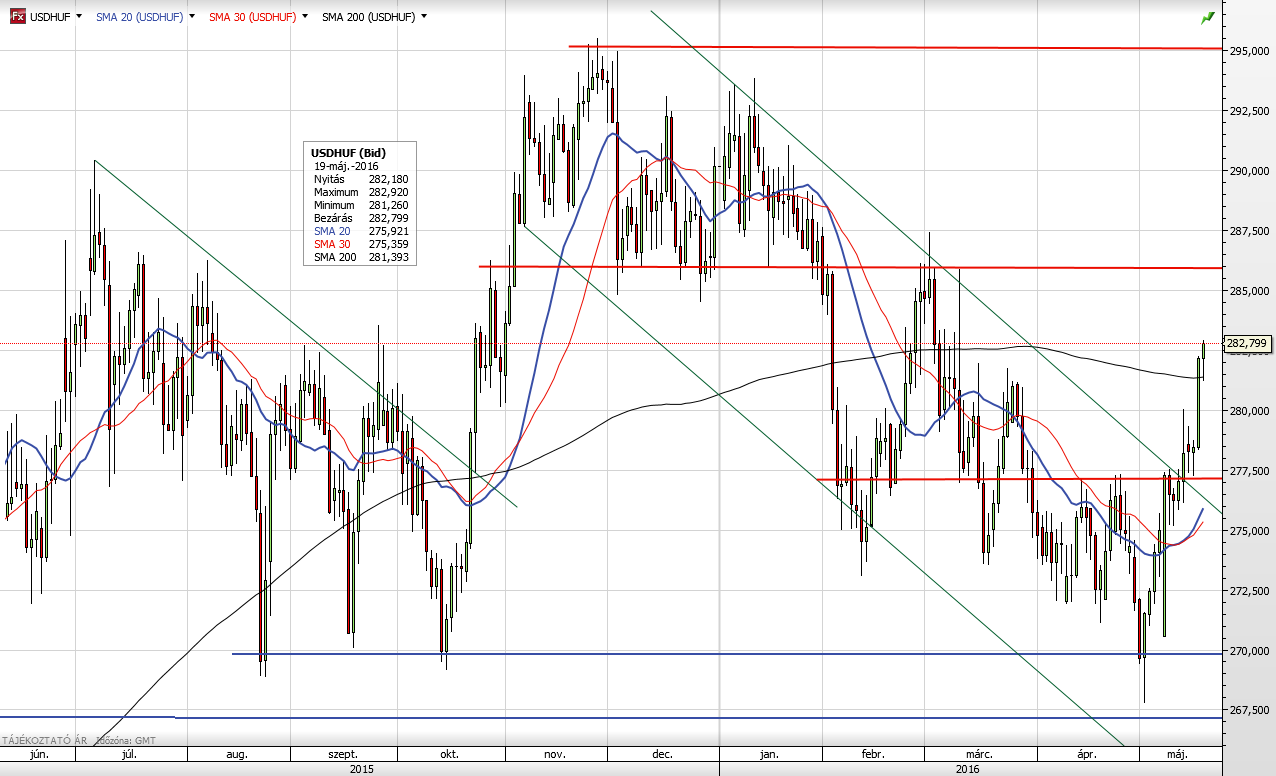
Task: Click the 'okt.' month label on time axis
Action: 449,754
